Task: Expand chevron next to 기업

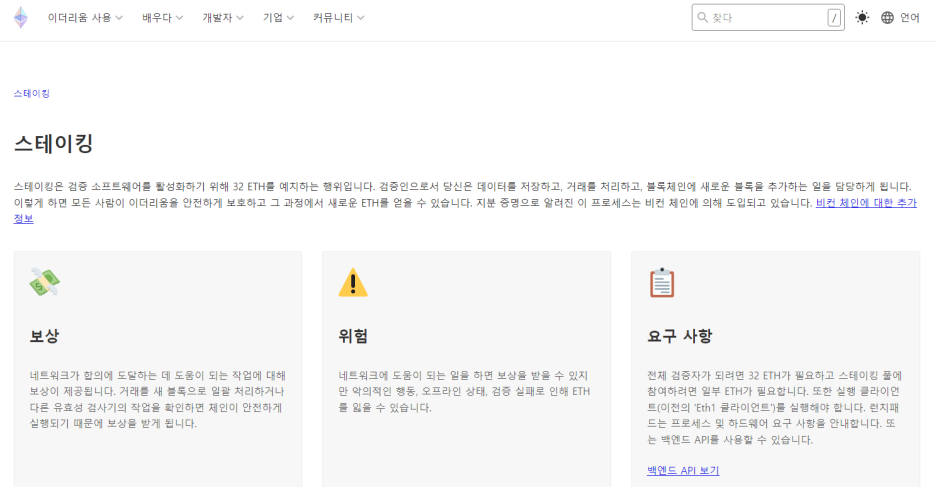Action: 290,18
